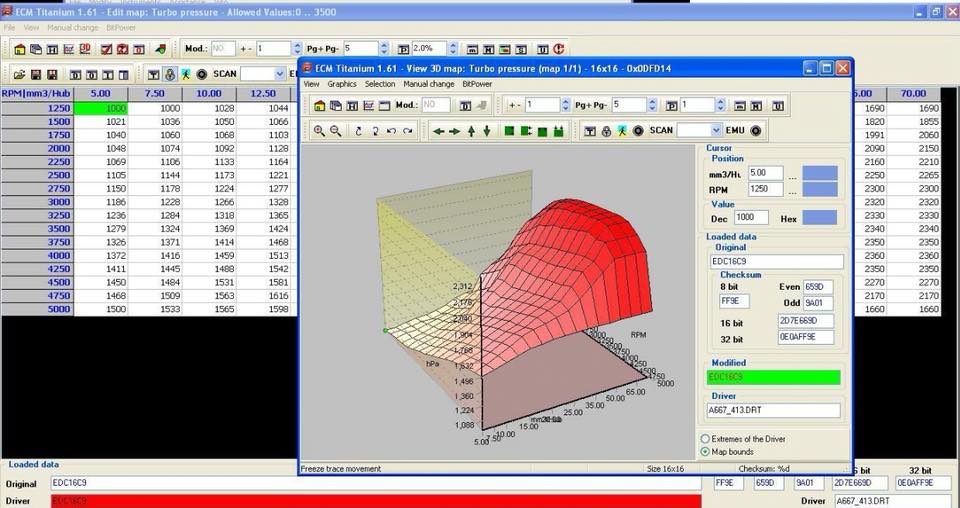Screen dimensions: 960x508
Task: Select 'Extremes of the Driver' radio button
Action: [705, 439]
